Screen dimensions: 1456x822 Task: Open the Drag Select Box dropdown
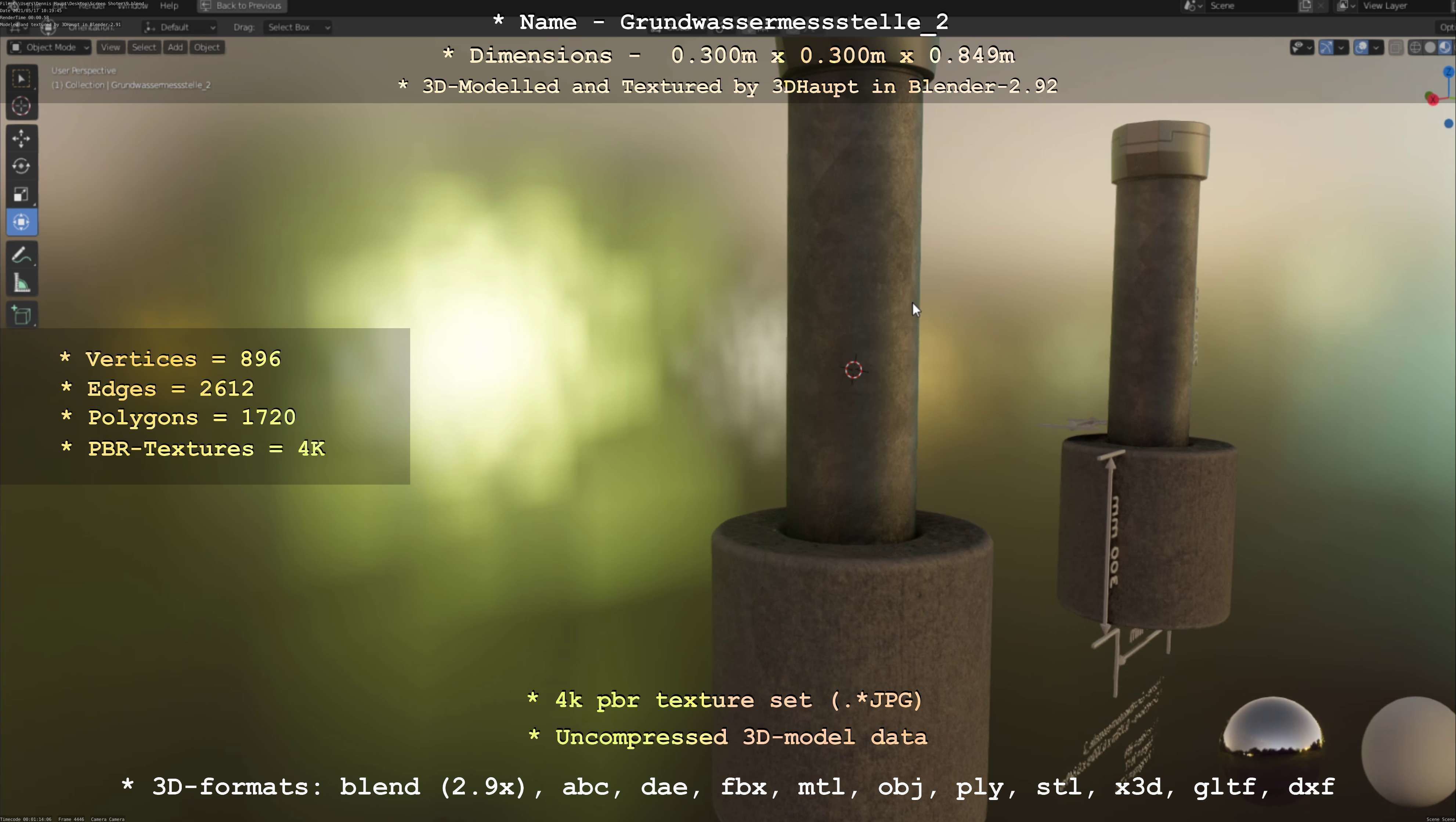point(298,27)
